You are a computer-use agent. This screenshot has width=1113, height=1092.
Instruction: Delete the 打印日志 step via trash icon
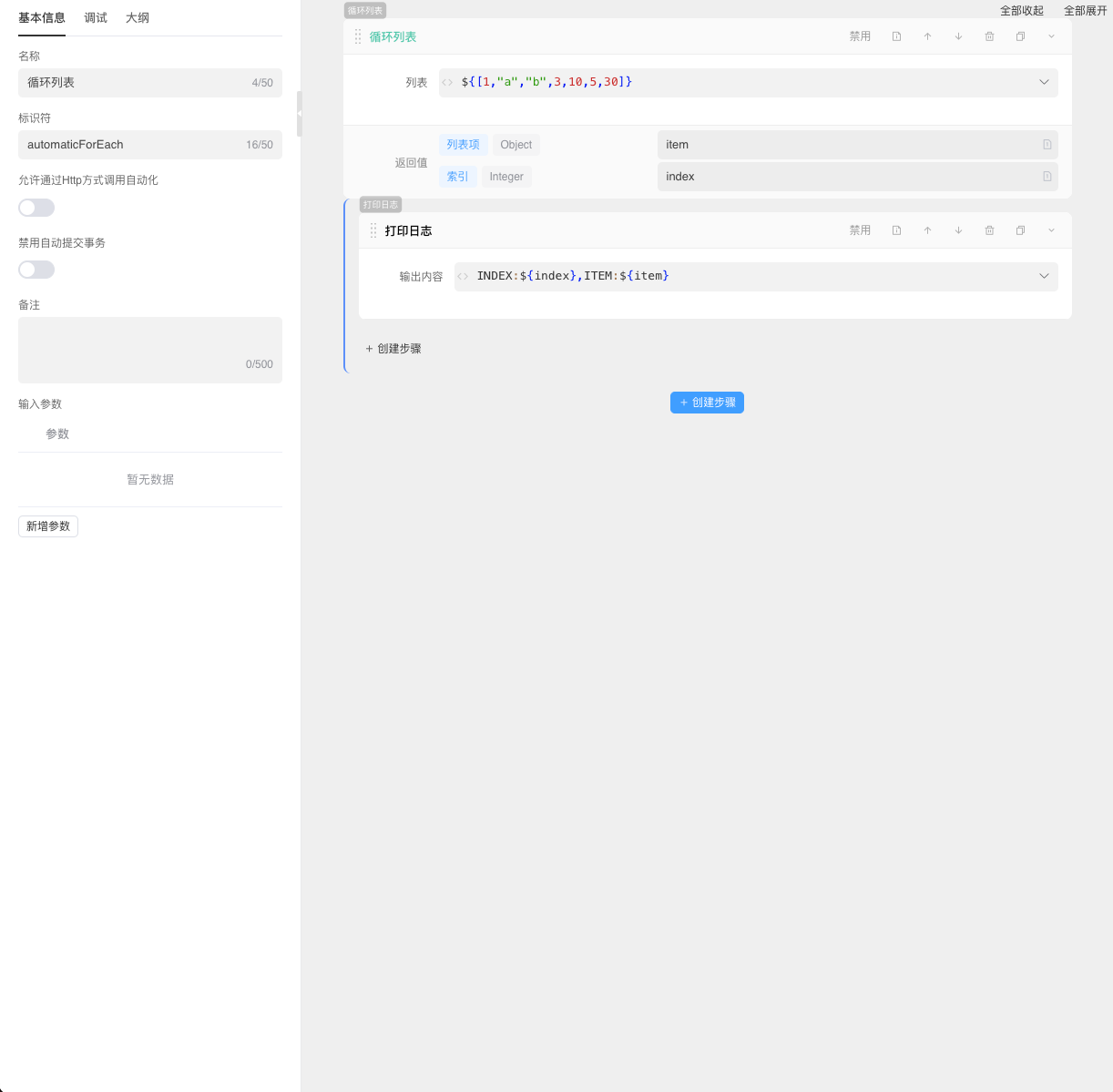[x=989, y=230]
